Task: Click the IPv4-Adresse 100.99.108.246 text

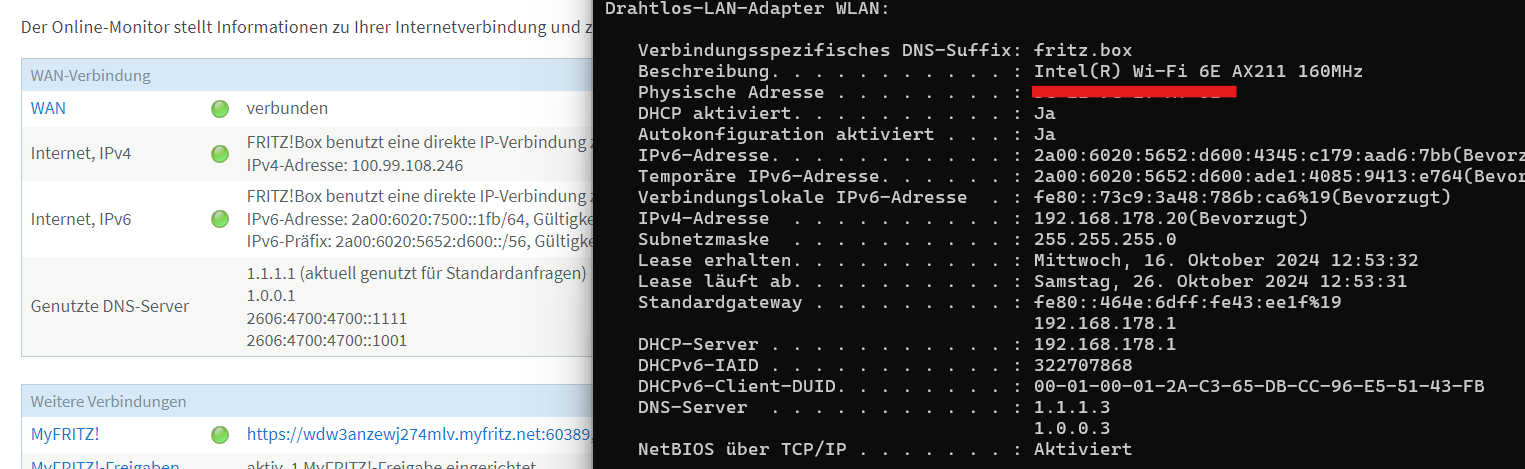Action: click(355, 165)
